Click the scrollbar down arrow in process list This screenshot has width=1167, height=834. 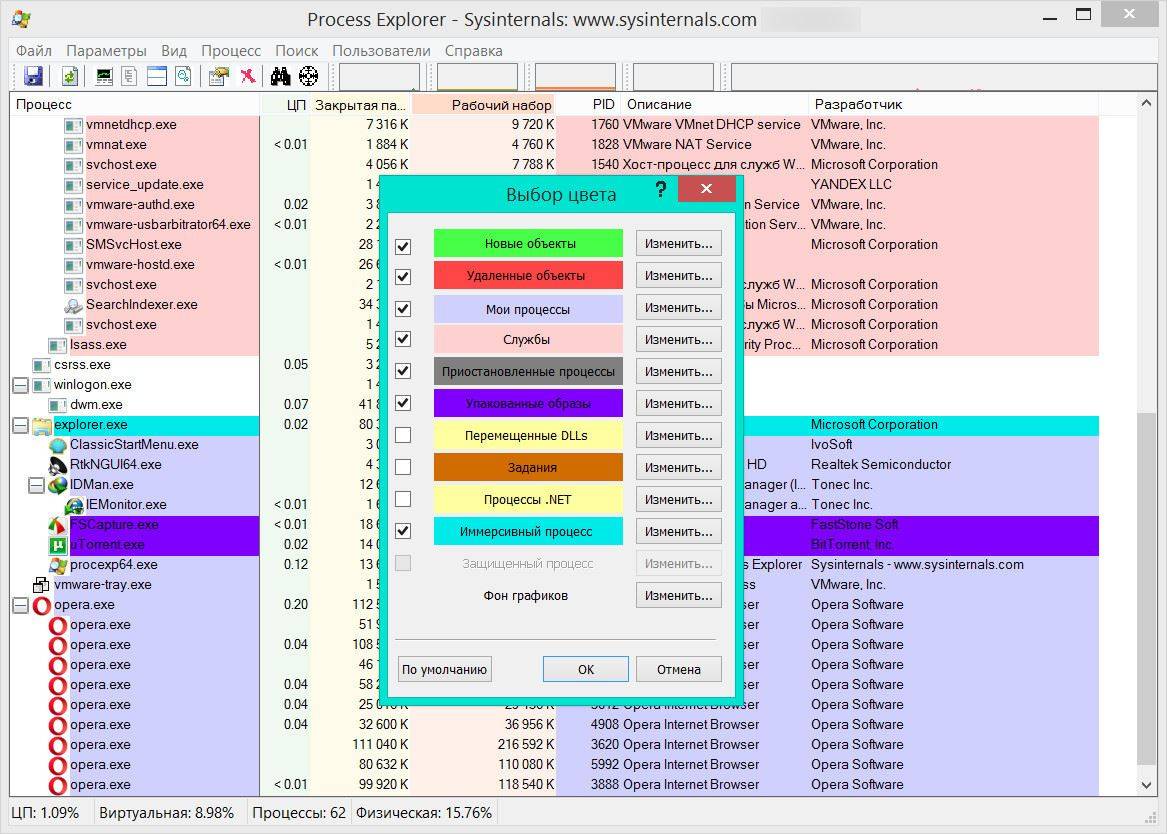(1146, 785)
